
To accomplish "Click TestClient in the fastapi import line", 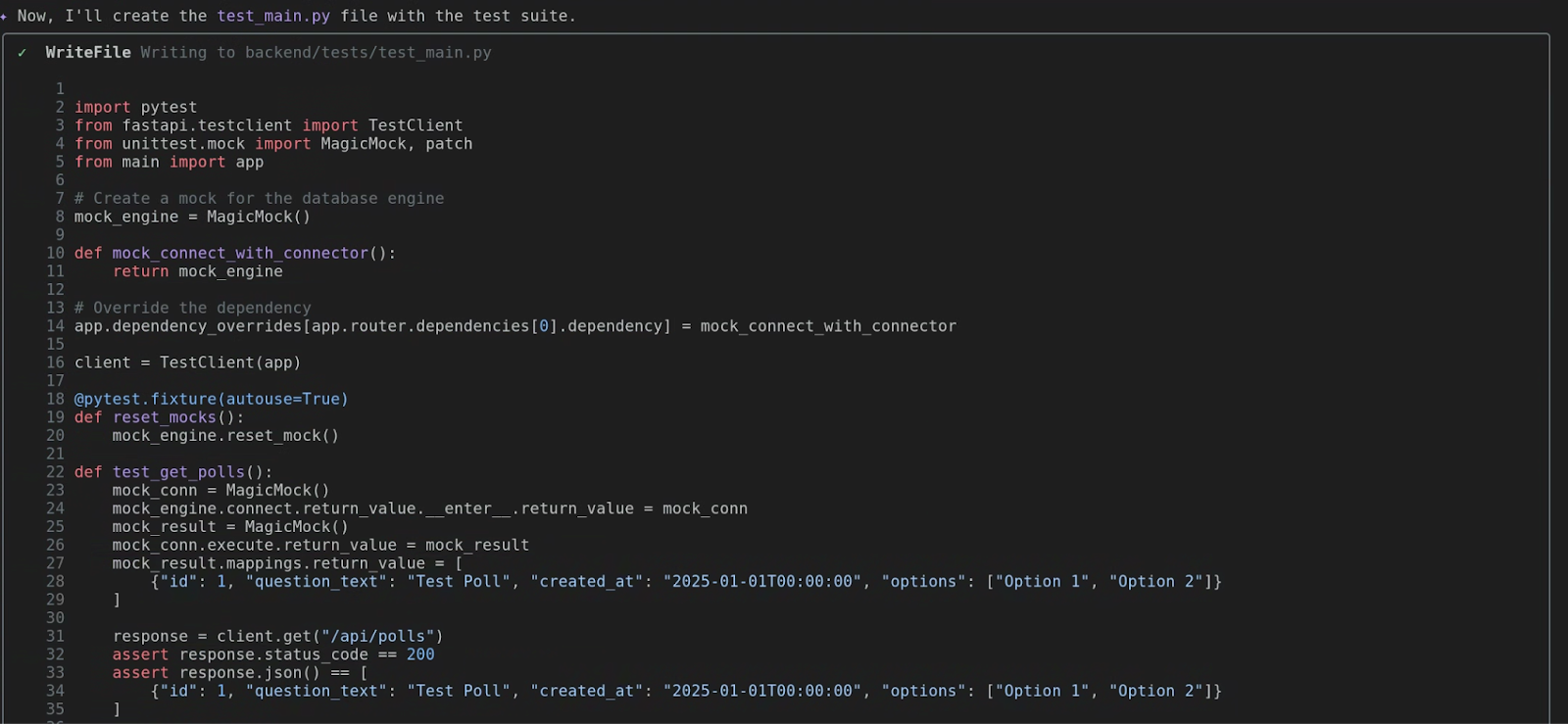I will click(416, 126).
